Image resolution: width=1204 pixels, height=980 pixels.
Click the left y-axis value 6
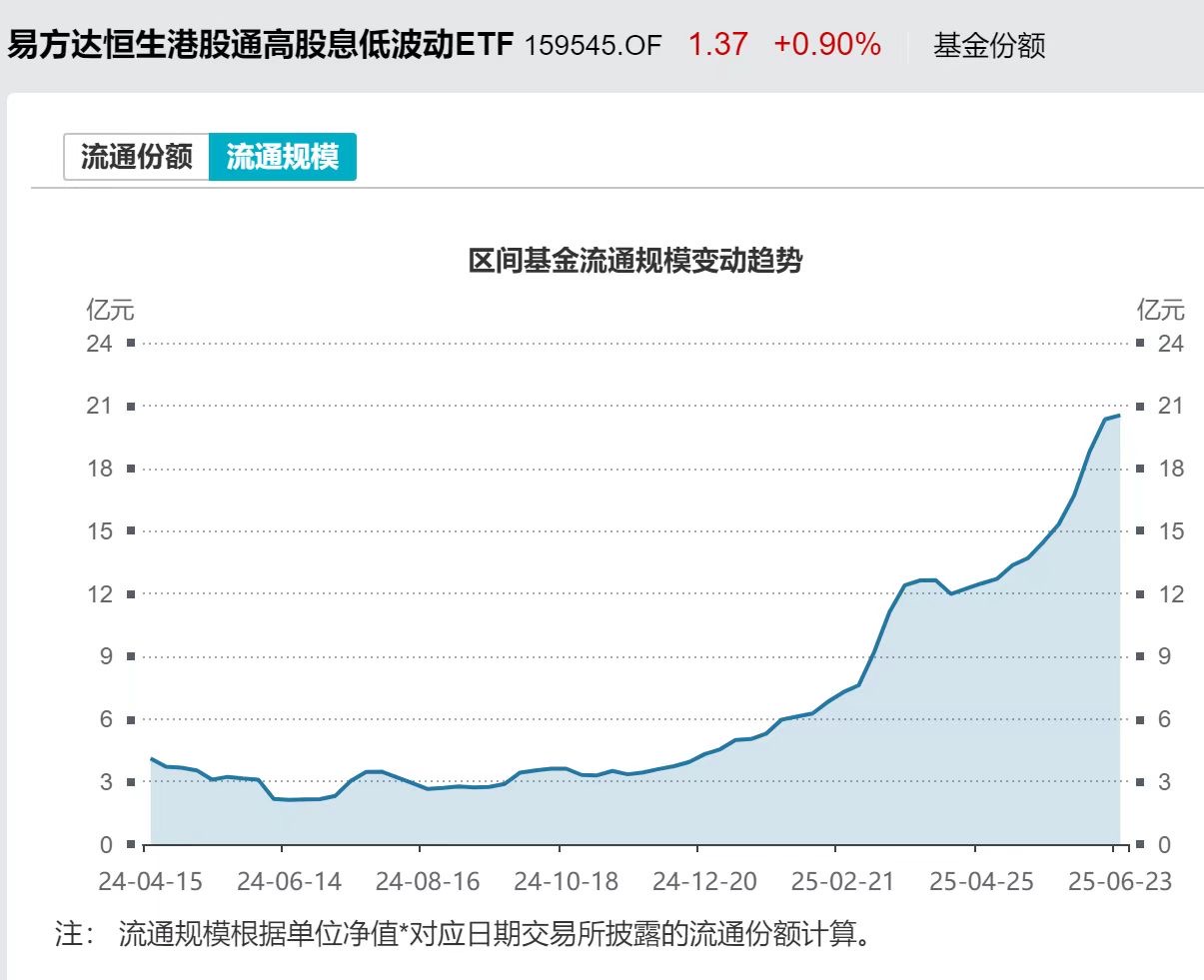click(106, 719)
